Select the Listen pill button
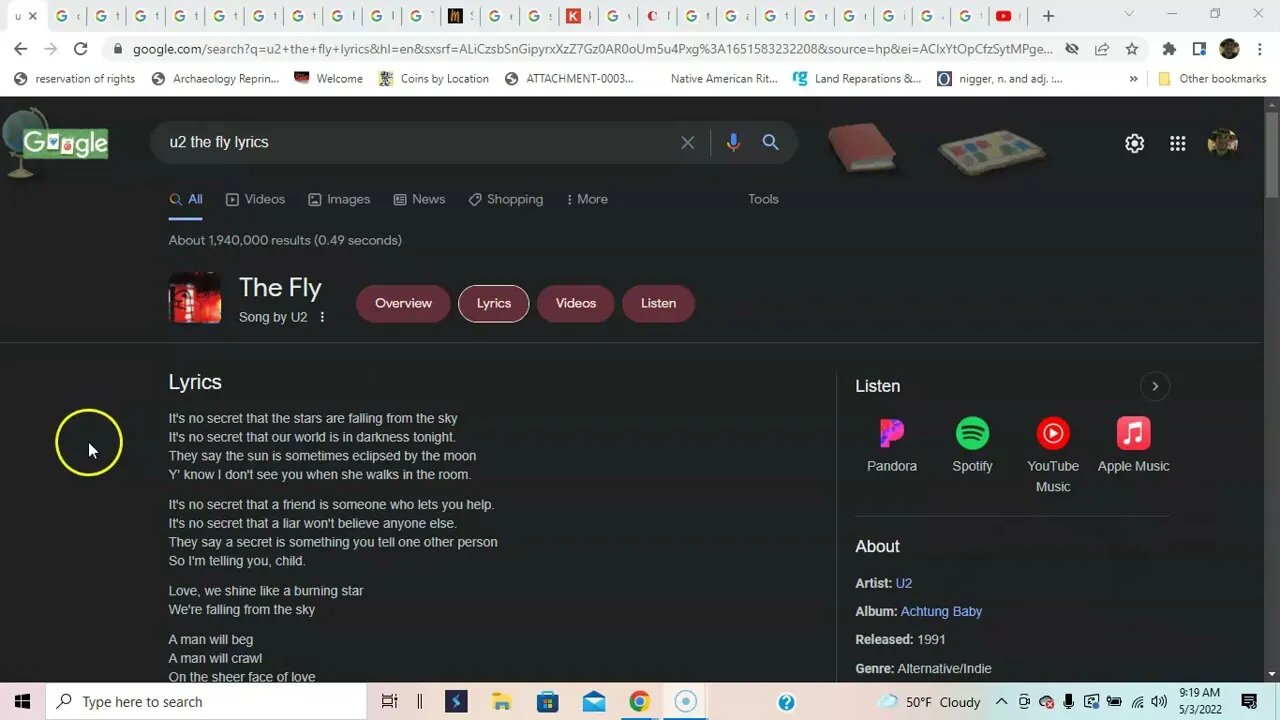 (658, 303)
